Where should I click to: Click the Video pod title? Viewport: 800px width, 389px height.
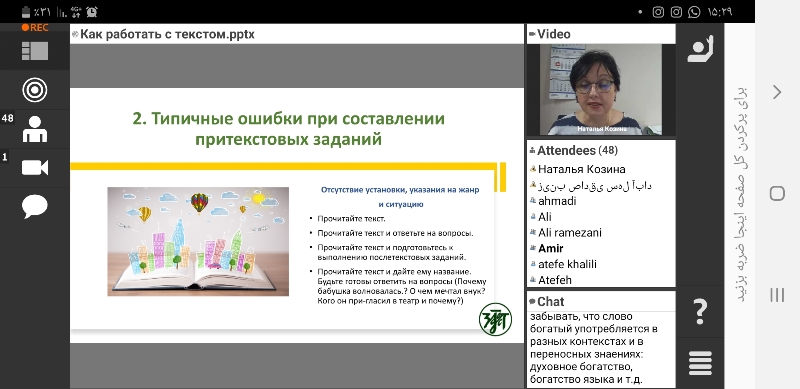pos(550,34)
